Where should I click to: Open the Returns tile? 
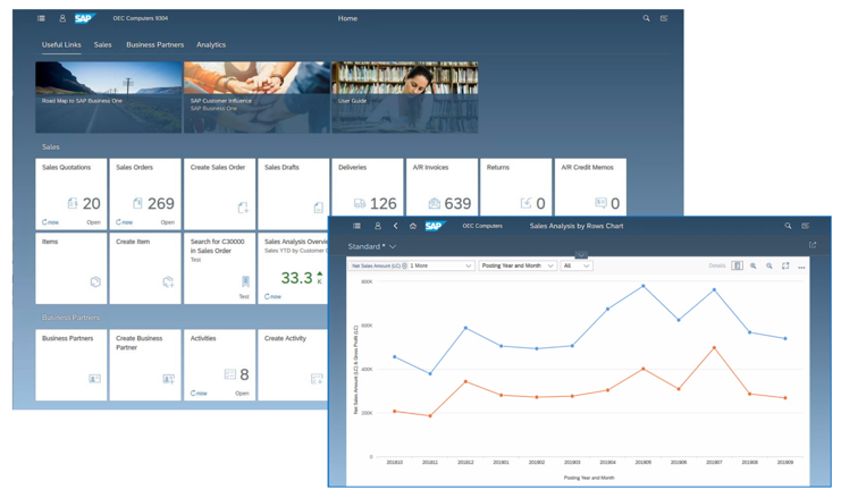tap(516, 188)
